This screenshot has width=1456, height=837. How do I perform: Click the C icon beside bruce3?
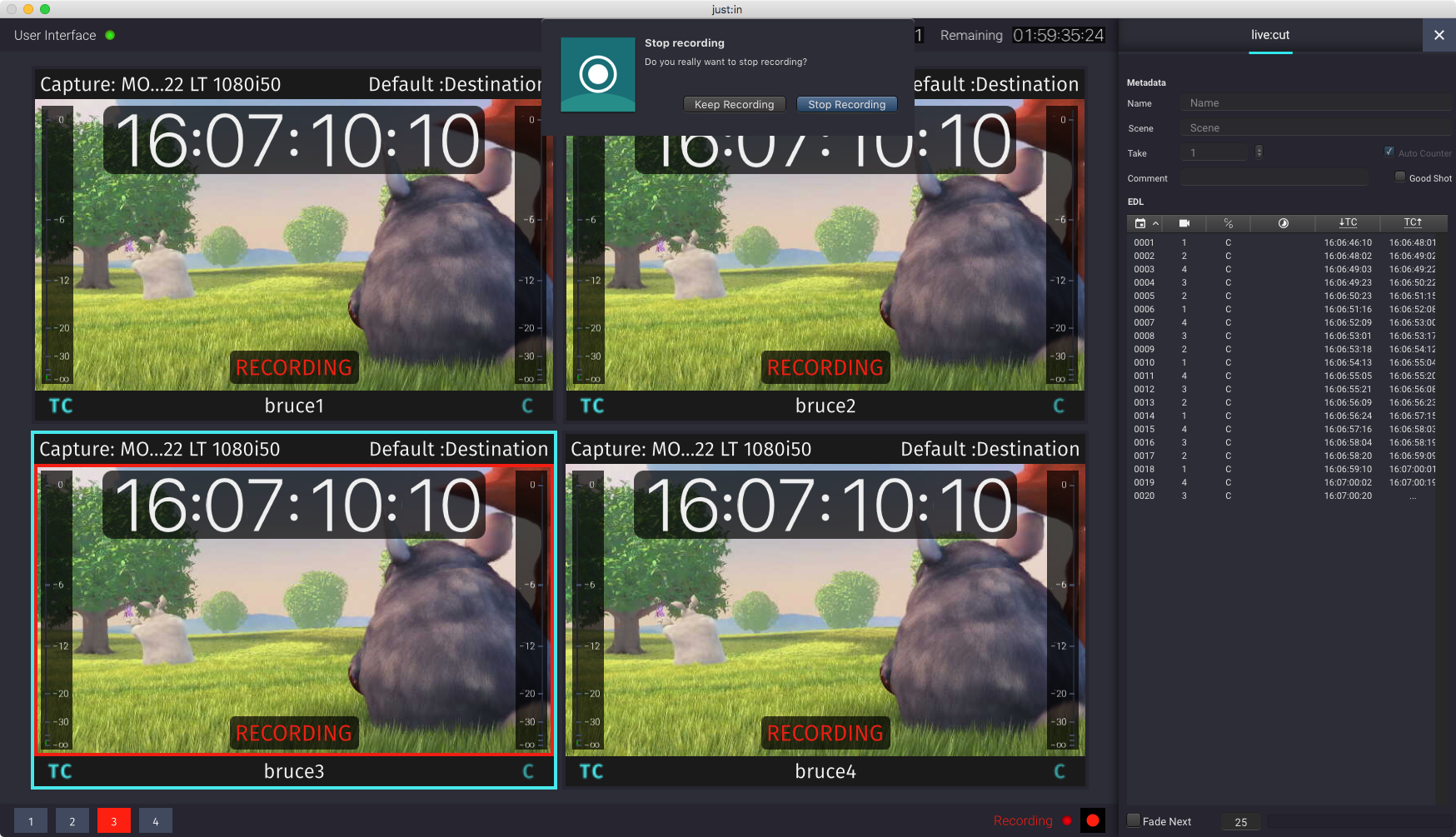pos(528,771)
